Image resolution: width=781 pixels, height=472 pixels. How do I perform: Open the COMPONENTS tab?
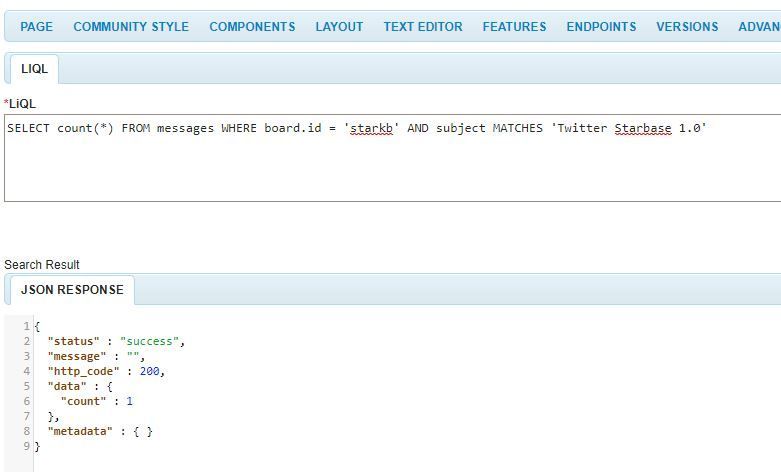pyautogui.click(x=252, y=26)
